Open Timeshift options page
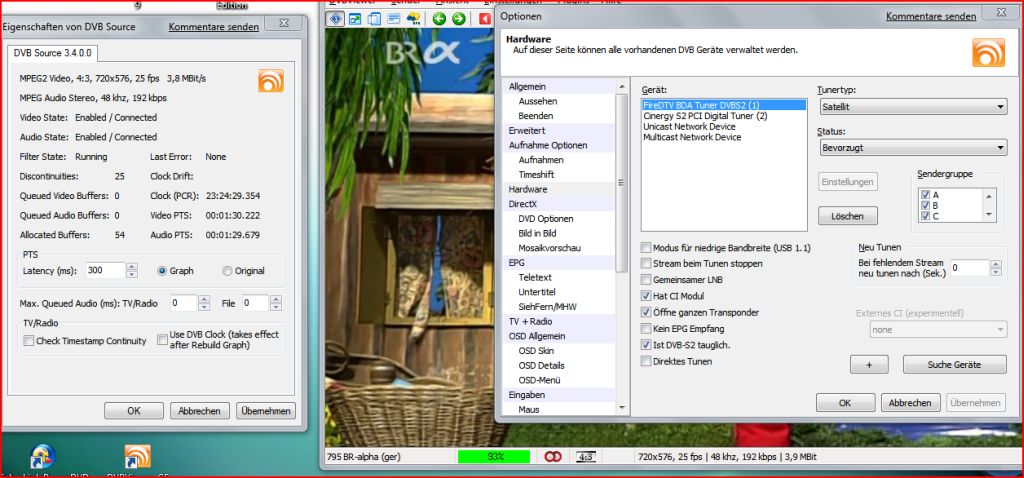 pos(537,175)
